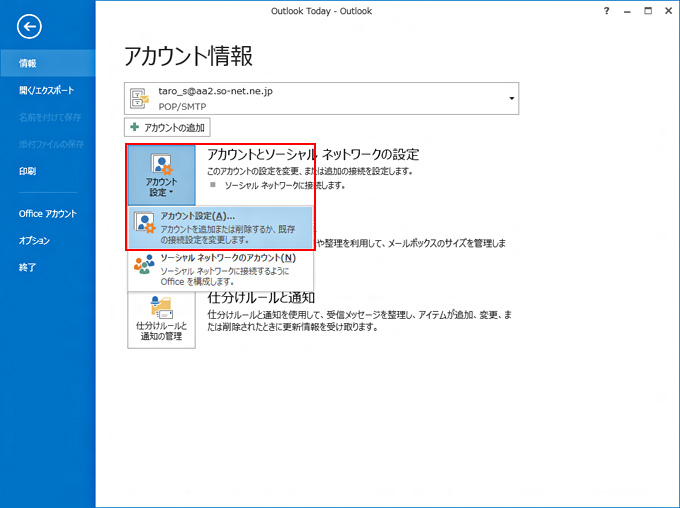The width and height of the screenshot is (680, 508).
Task: Click 終了 to exit Outlook
Action: [x=28, y=267]
